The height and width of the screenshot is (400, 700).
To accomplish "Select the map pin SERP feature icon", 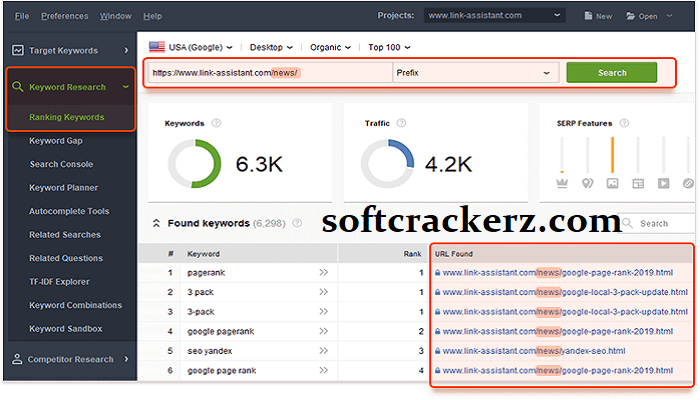I will [x=588, y=183].
